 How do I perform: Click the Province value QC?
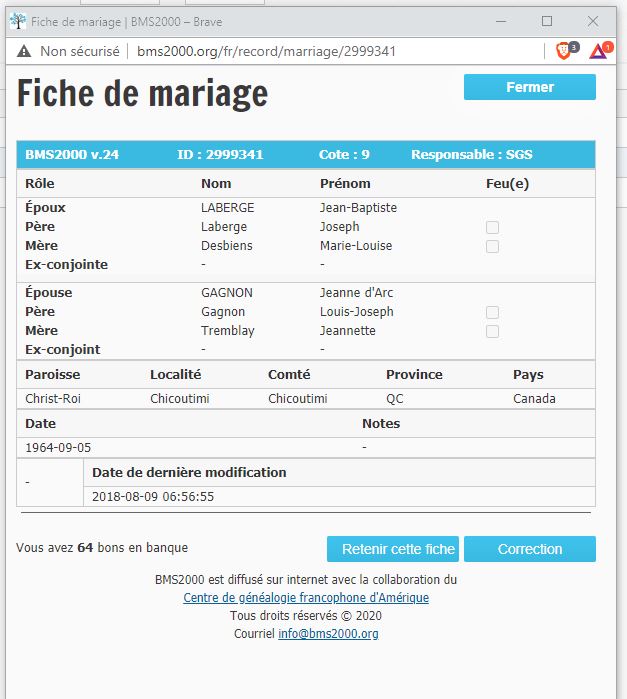tap(395, 399)
